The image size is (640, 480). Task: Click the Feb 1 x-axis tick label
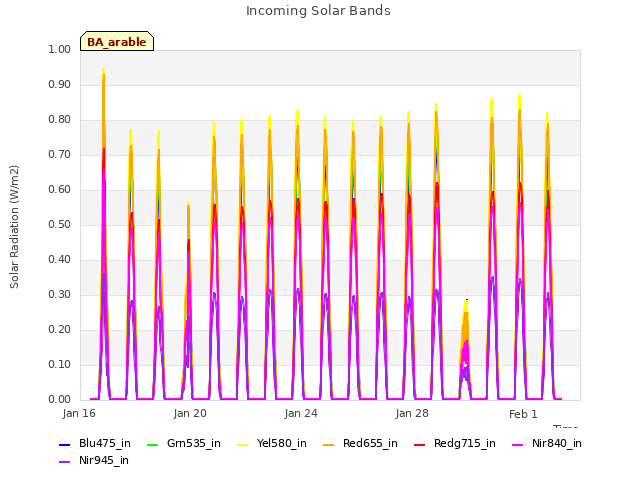pos(523,414)
